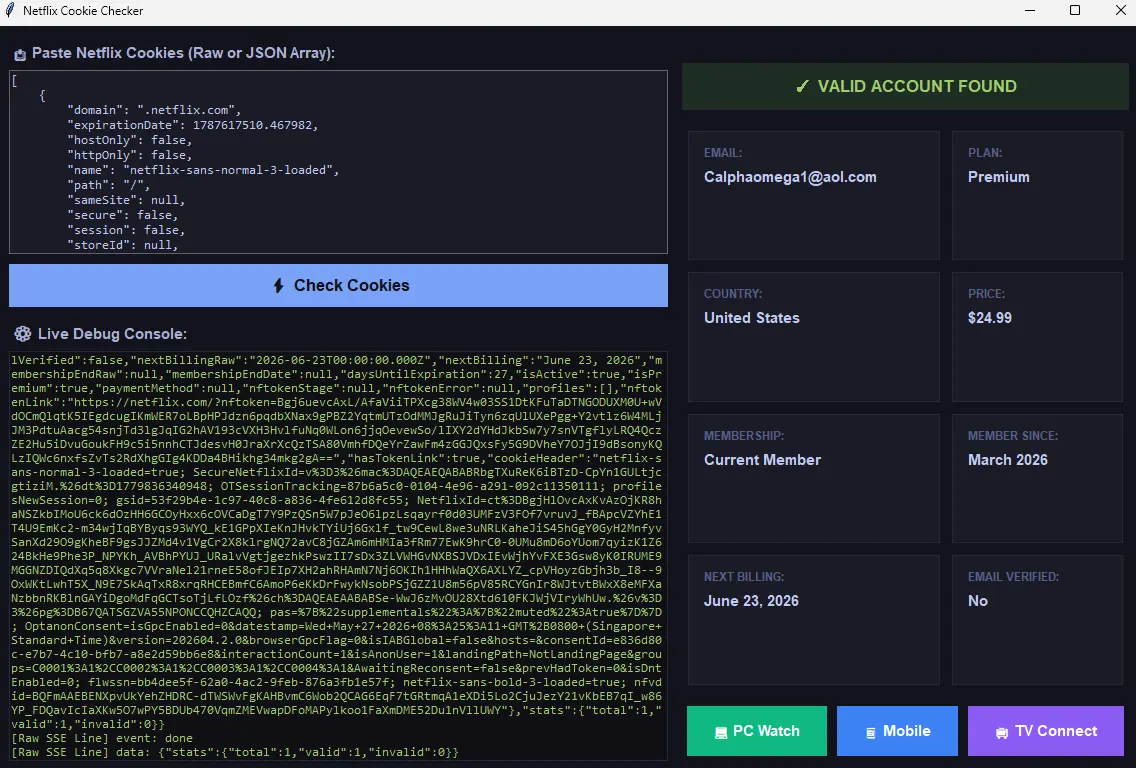Select the PLAN card showing Premium
This screenshot has height=768, width=1136.
tap(1037, 196)
